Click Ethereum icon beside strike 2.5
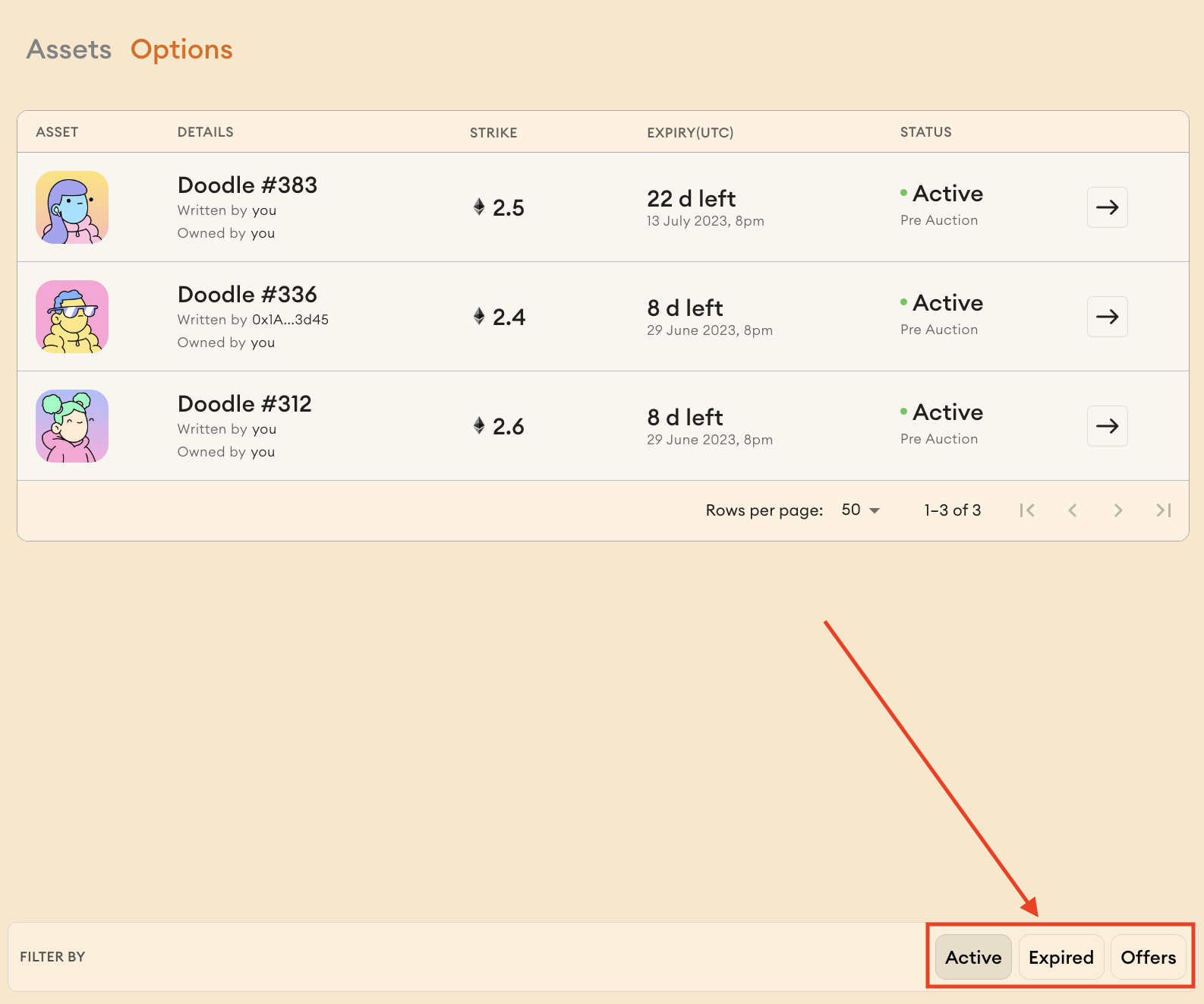The image size is (1204, 1004). click(479, 207)
